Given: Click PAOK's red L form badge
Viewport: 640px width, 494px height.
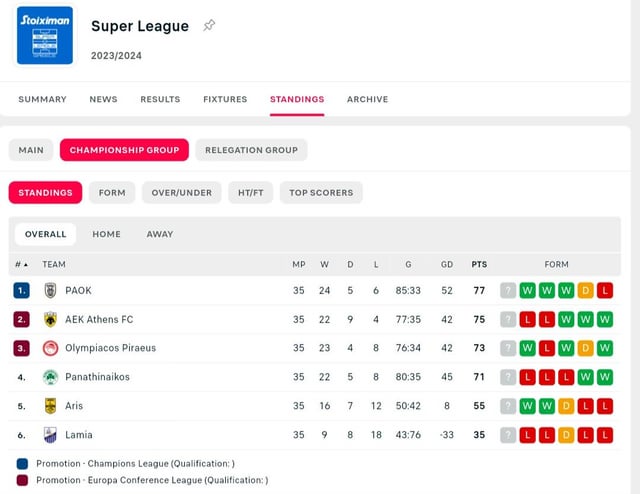Looking at the screenshot, I should click(605, 291).
